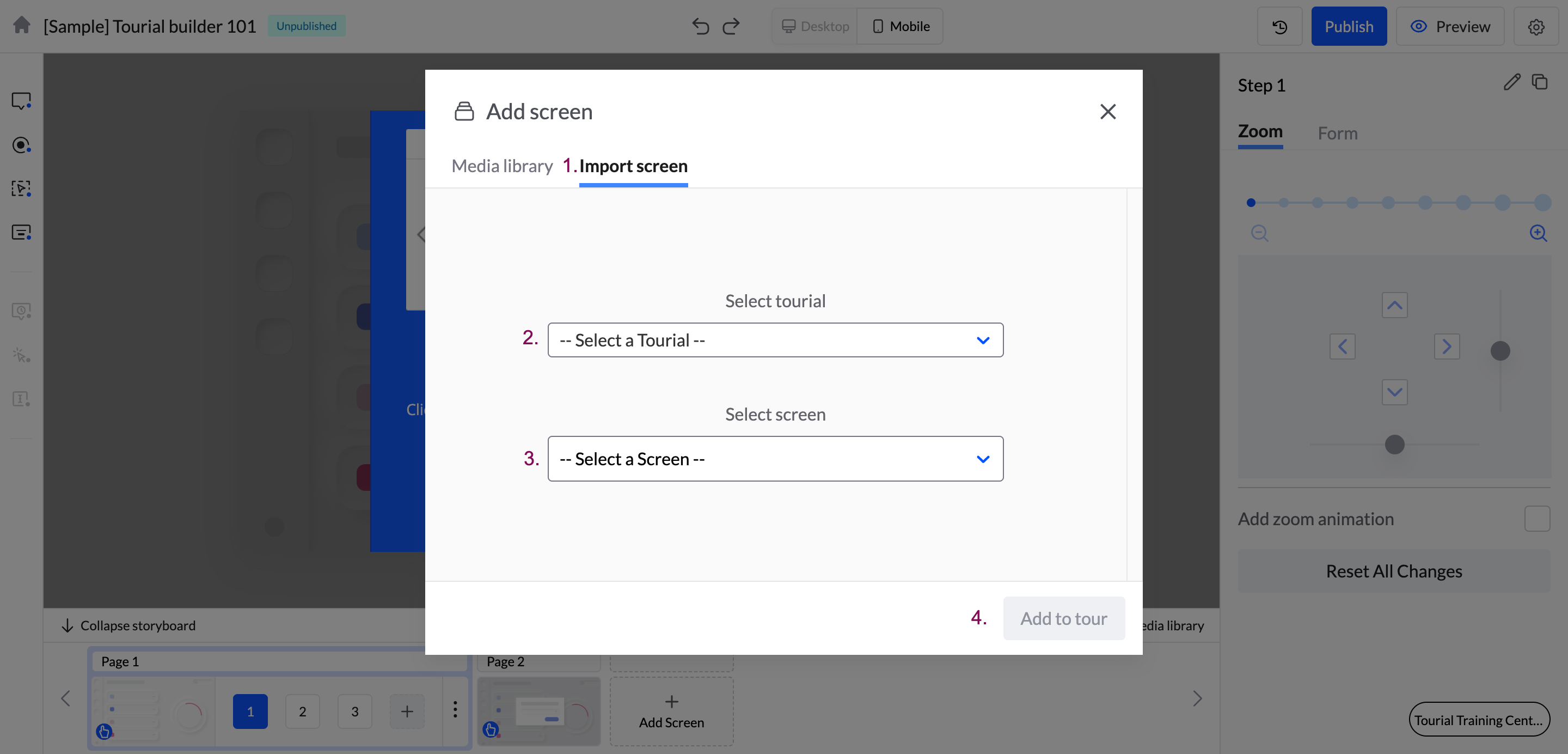Click Reset All Changes button
Image resolution: width=1568 pixels, height=754 pixels.
click(1393, 571)
